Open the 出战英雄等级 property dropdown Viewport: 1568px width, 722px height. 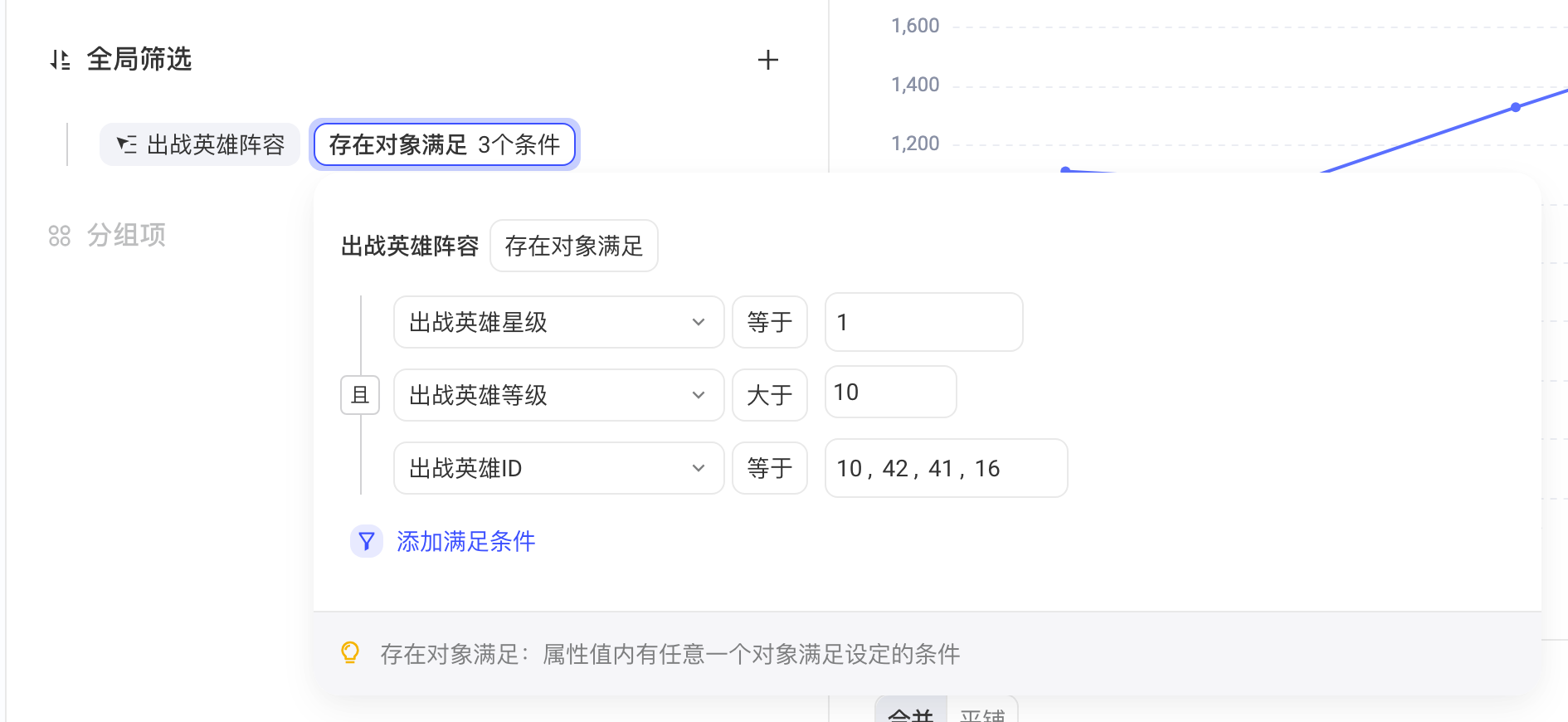click(559, 395)
